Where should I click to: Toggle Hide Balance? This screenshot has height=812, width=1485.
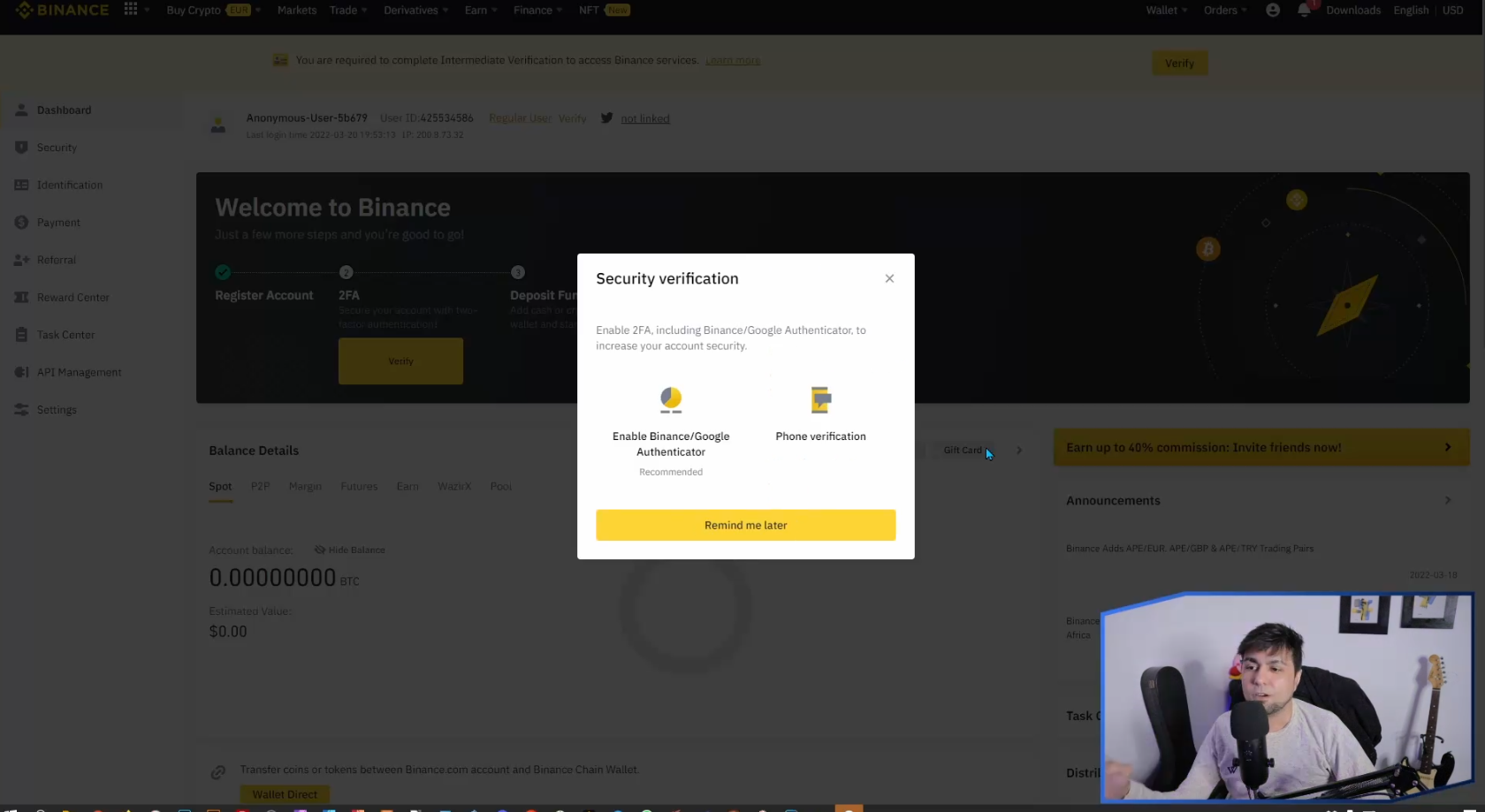click(x=350, y=550)
